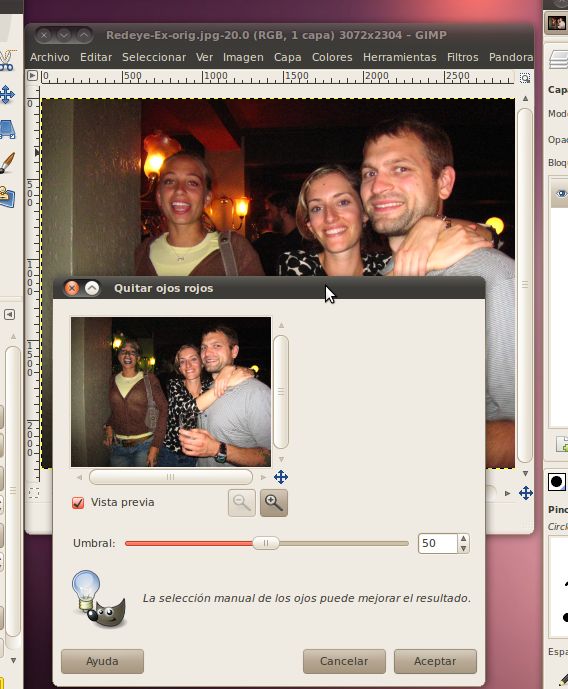
Task: Toggle layer visibility eye icon
Action: [561, 193]
